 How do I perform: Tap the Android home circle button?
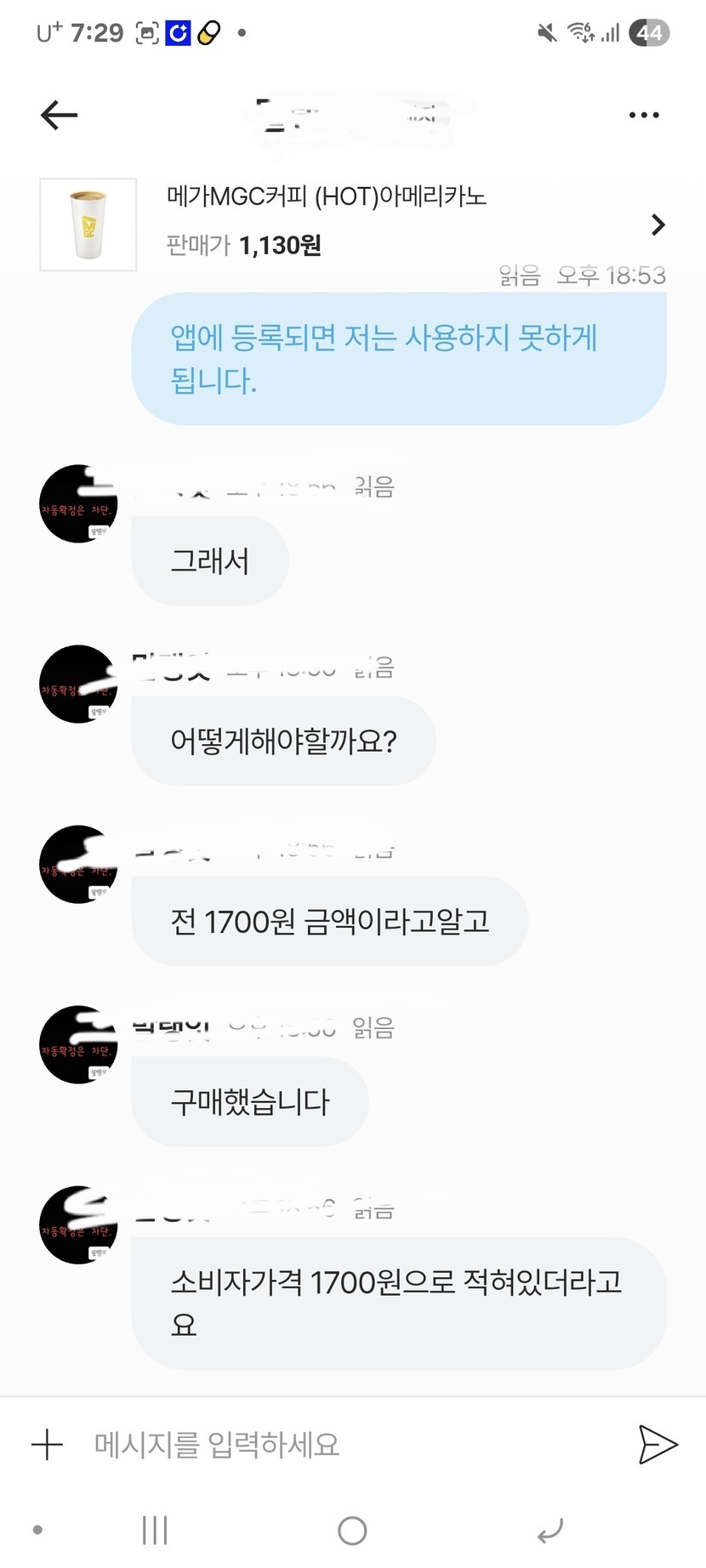click(x=352, y=1530)
